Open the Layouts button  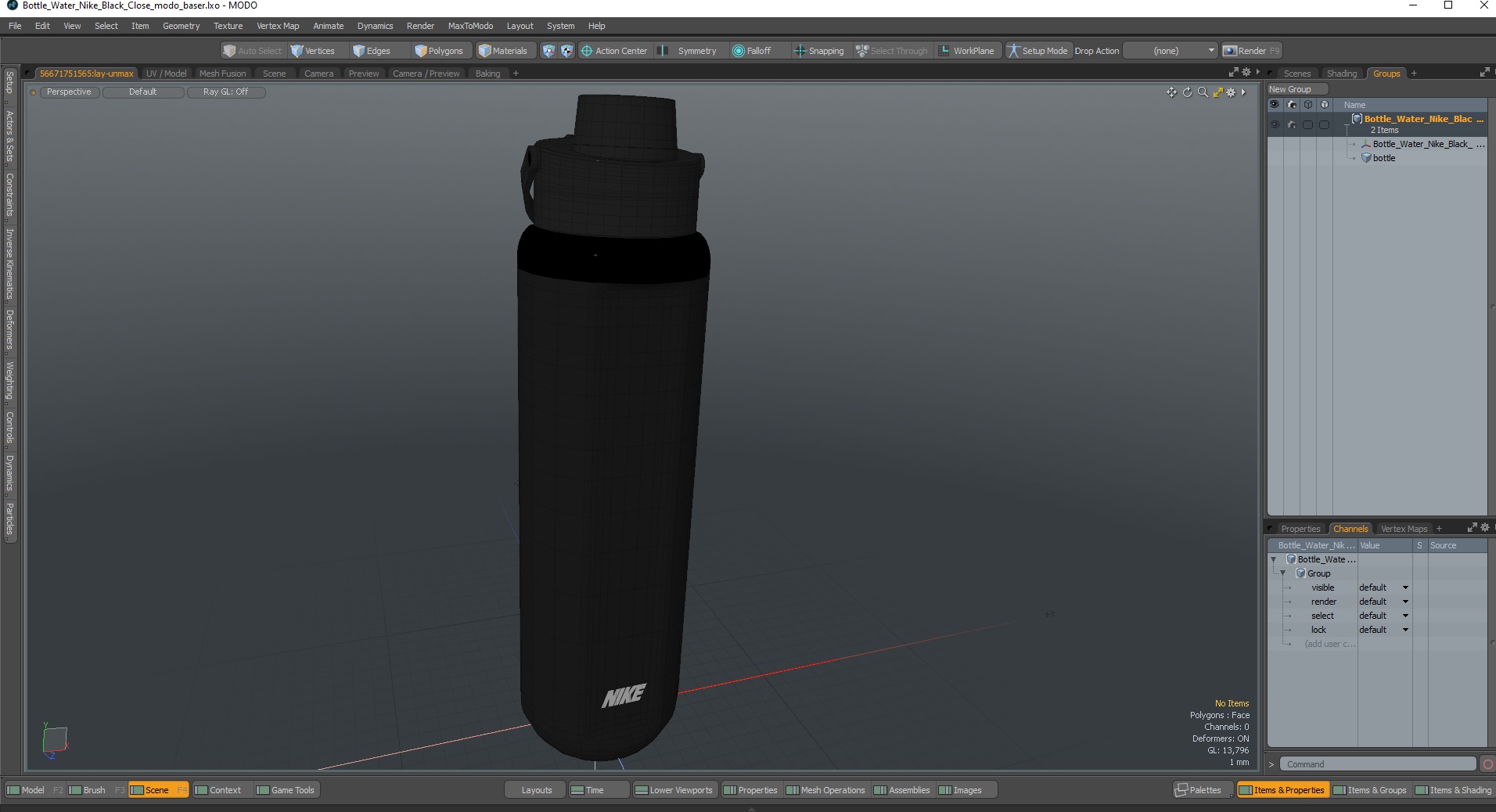point(536,790)
